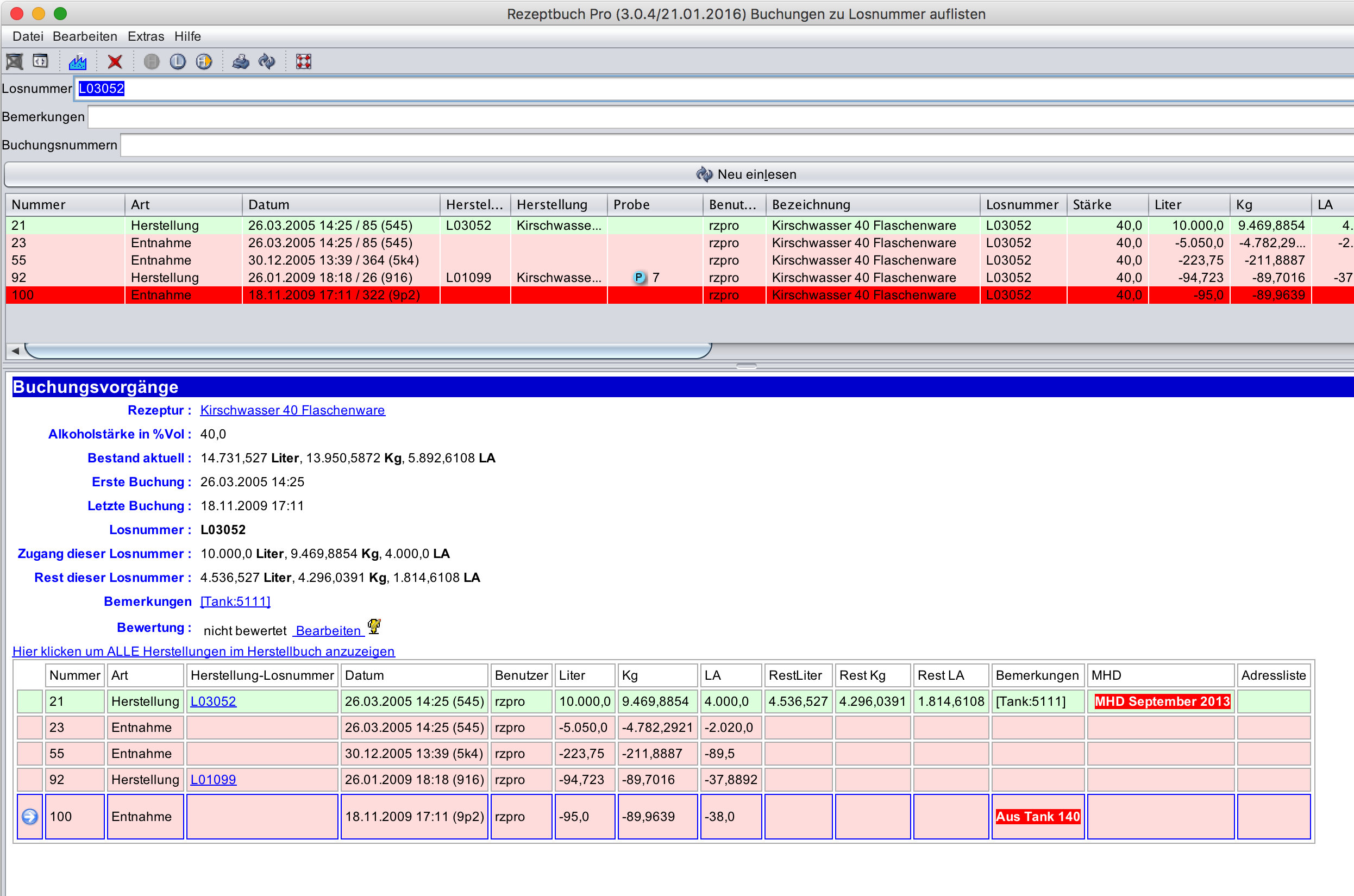Click the P probe icon in row 92
The height and width of the screenshot is (896, 1354).
tap(639, 278)
